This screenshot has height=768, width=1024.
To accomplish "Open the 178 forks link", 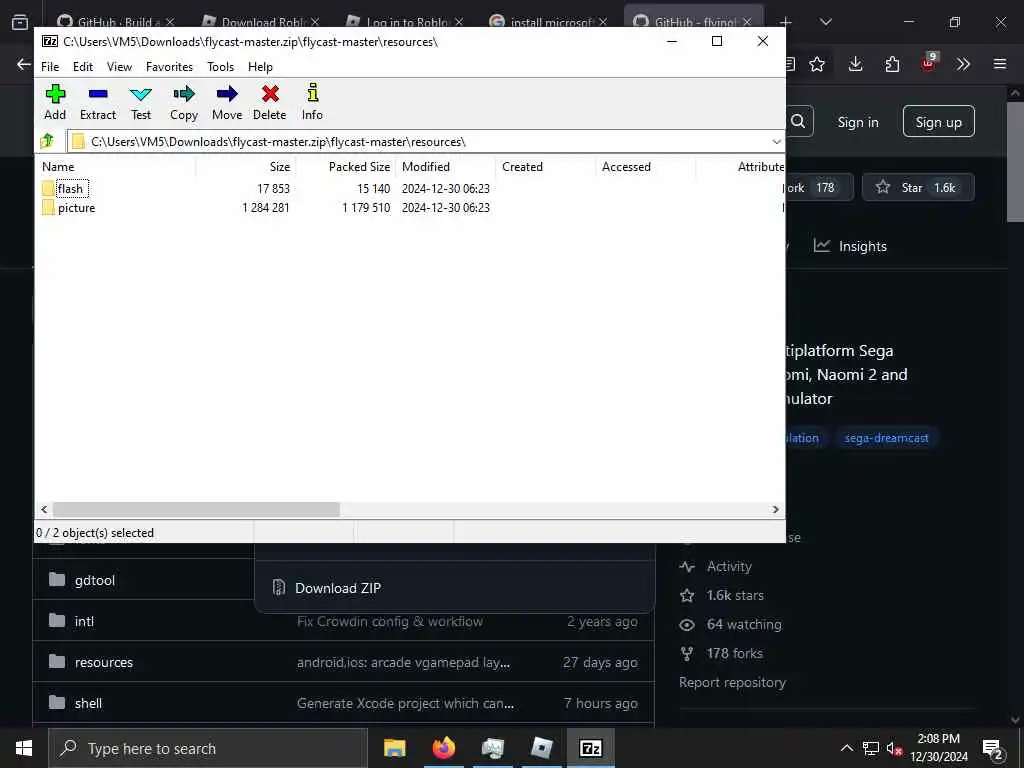I will pyautogui.click(x=734, y=653).
